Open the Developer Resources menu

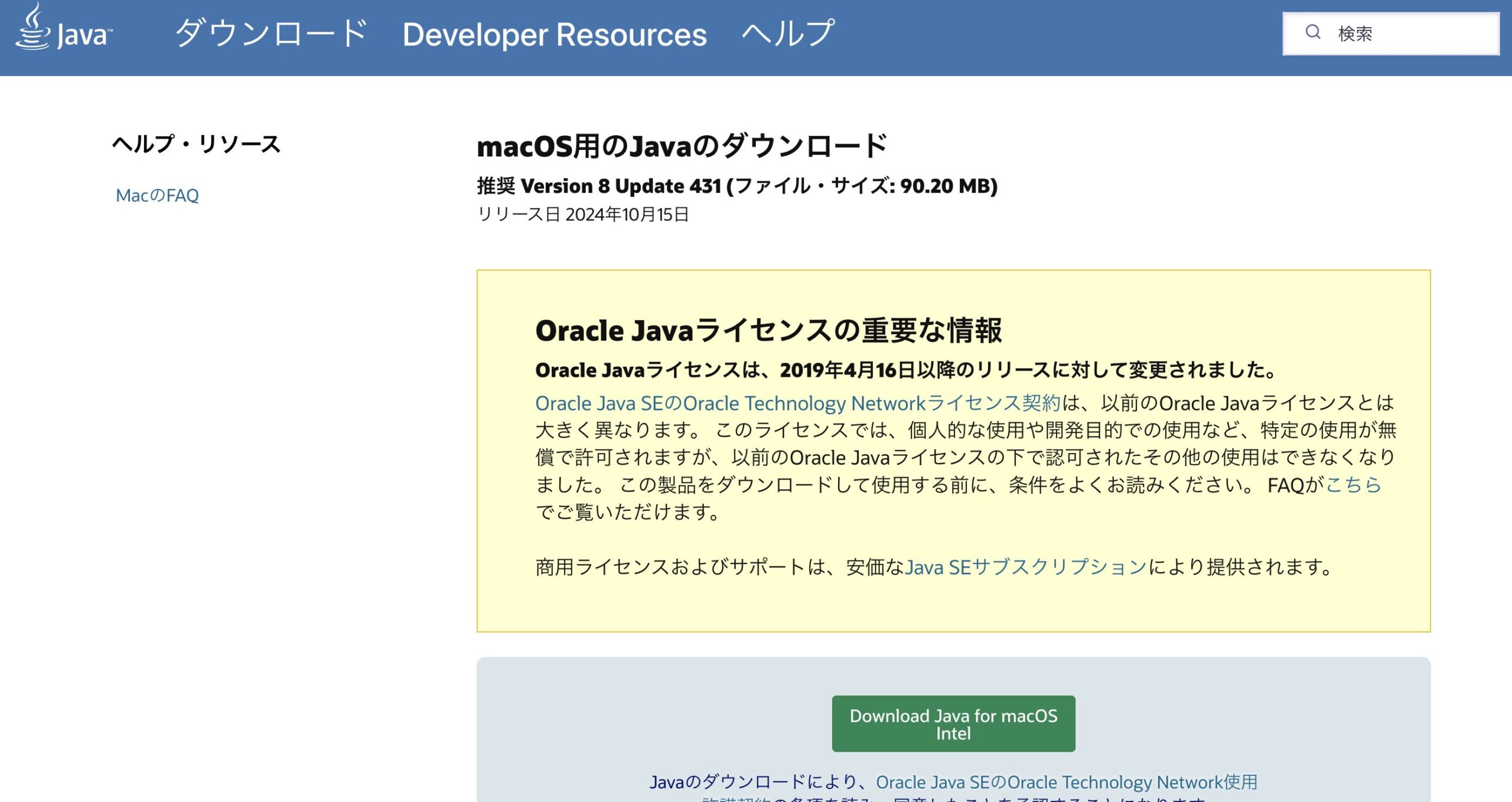click(555, 35)
